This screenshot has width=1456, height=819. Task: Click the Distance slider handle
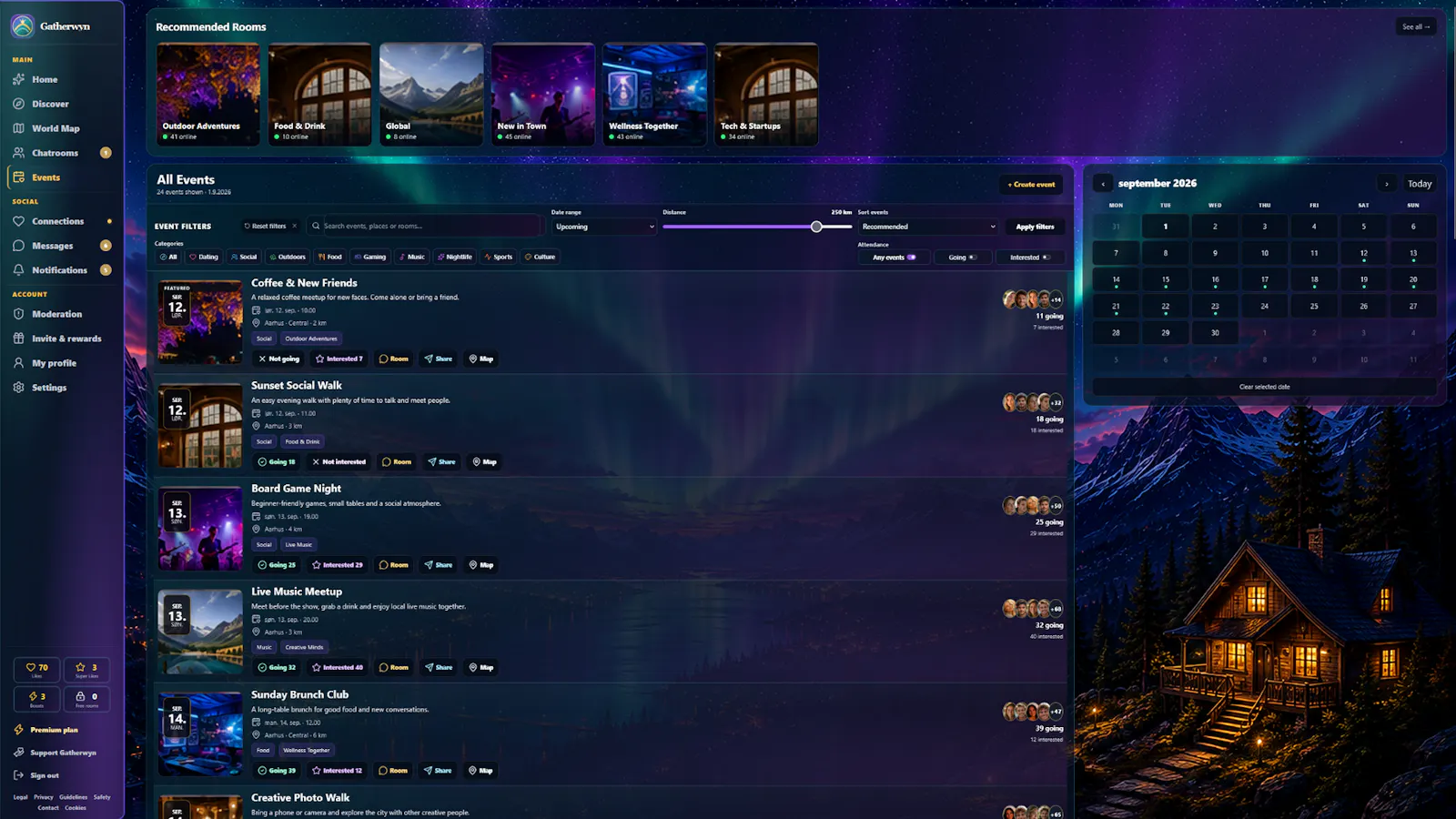pyautogui.click(x=816, y=227)
